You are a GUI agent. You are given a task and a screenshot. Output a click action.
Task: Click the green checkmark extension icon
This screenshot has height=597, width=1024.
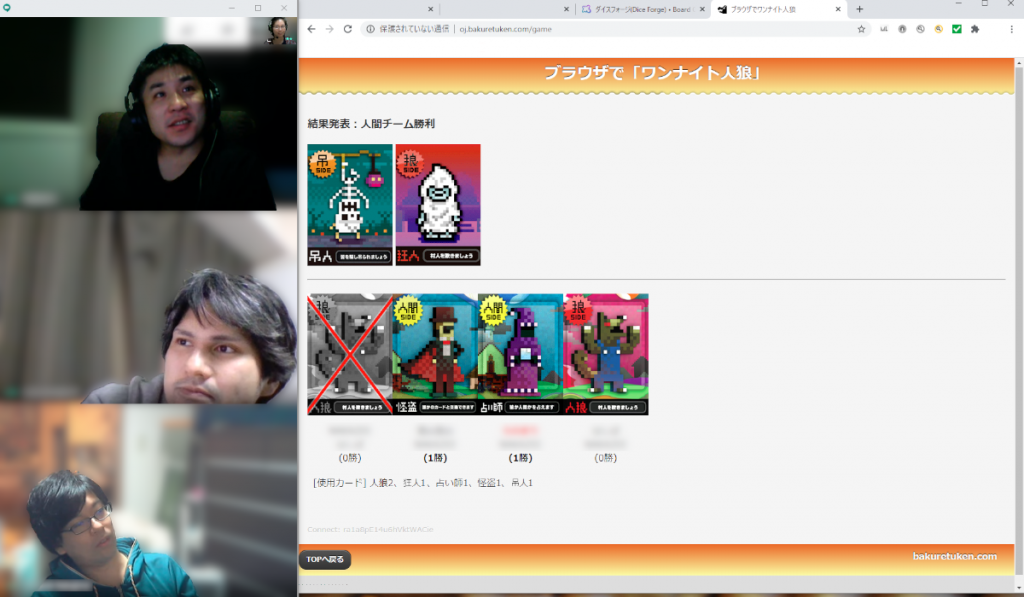(957, 29)
